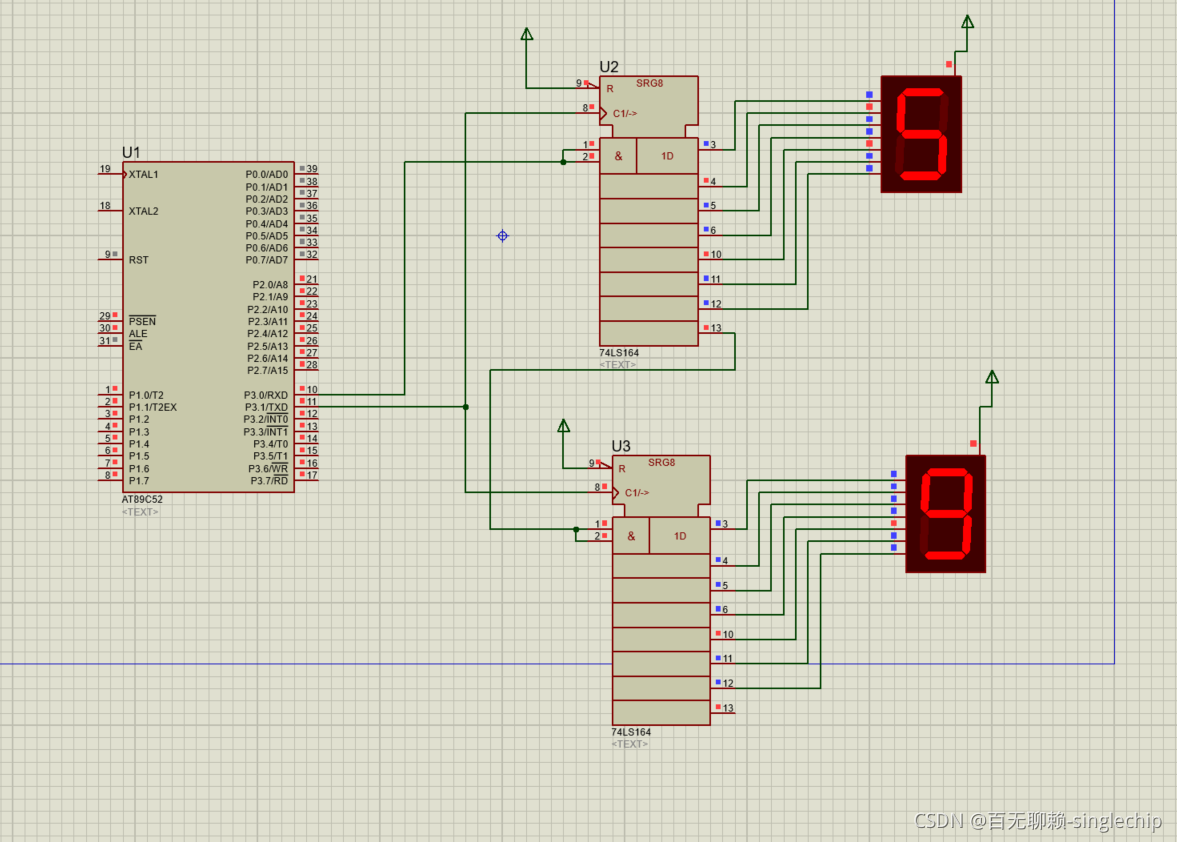Click the blue origin marker crosshair
This screenshot has height=842, width=1177.
pyautogui.click(x=503, y=236)
